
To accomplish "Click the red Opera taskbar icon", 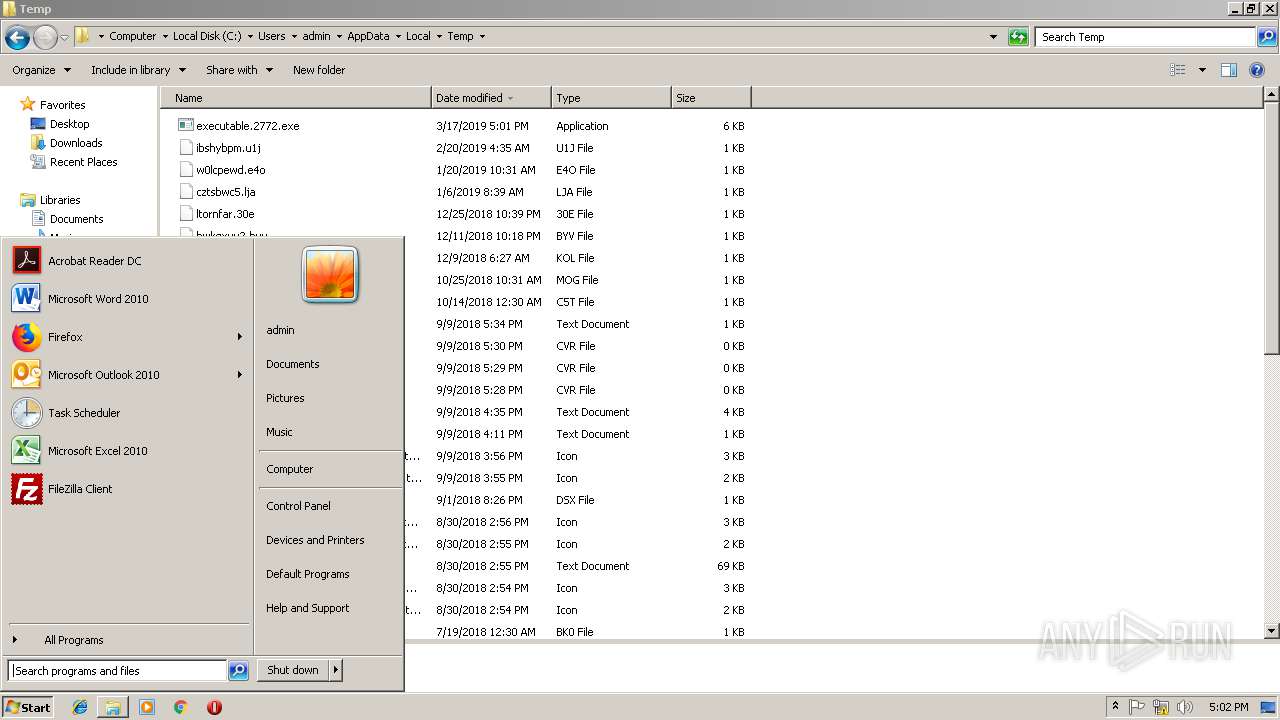I will 214,707.
